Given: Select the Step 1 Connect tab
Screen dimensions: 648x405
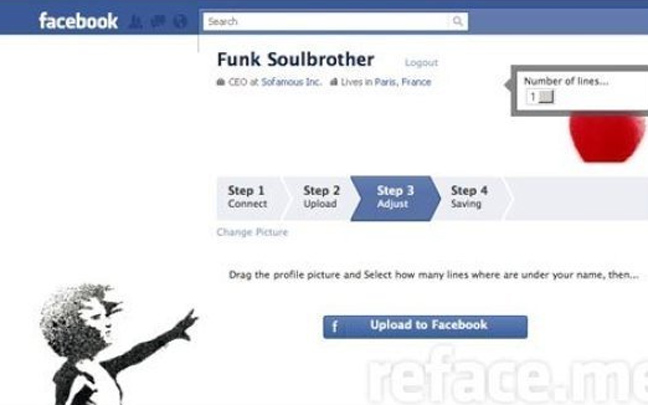Looking at the screenshot, I should pyautogui.click(x=251, y=198).
